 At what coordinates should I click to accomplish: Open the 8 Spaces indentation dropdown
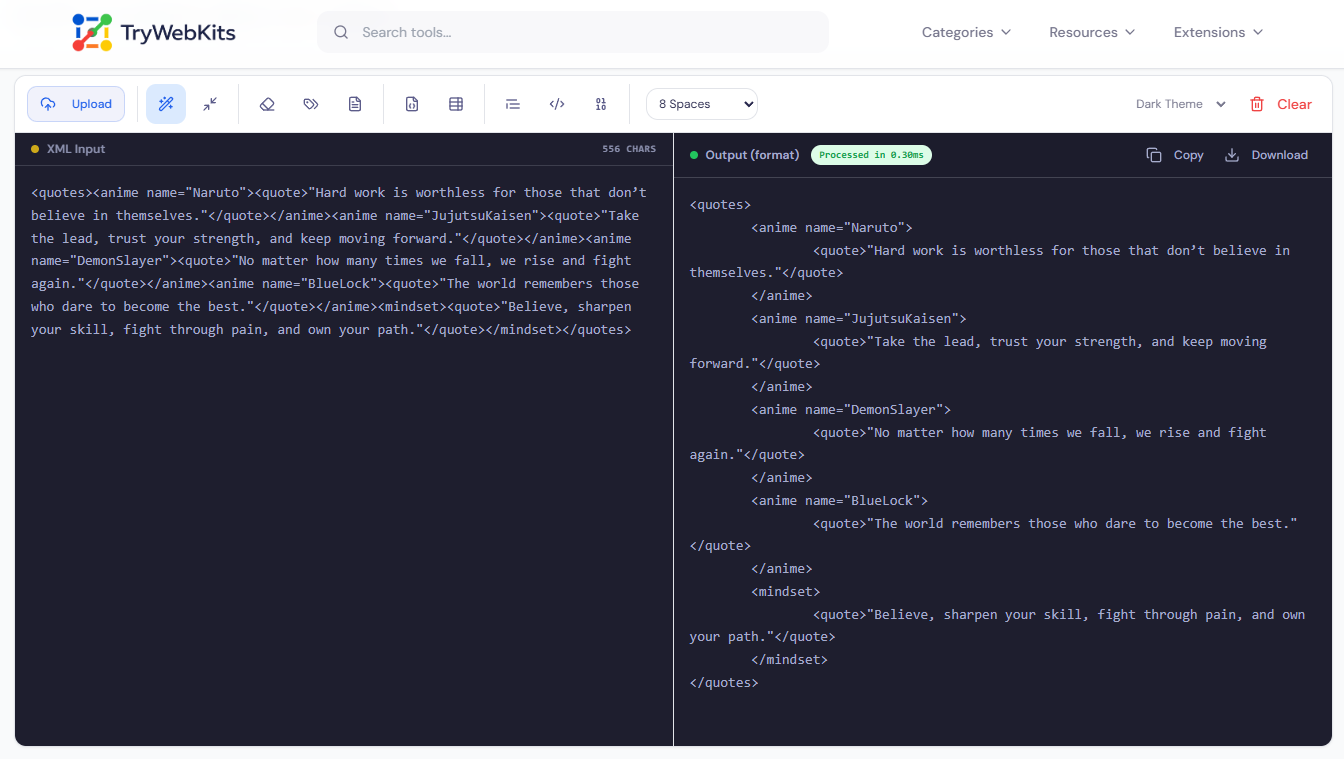701,103
